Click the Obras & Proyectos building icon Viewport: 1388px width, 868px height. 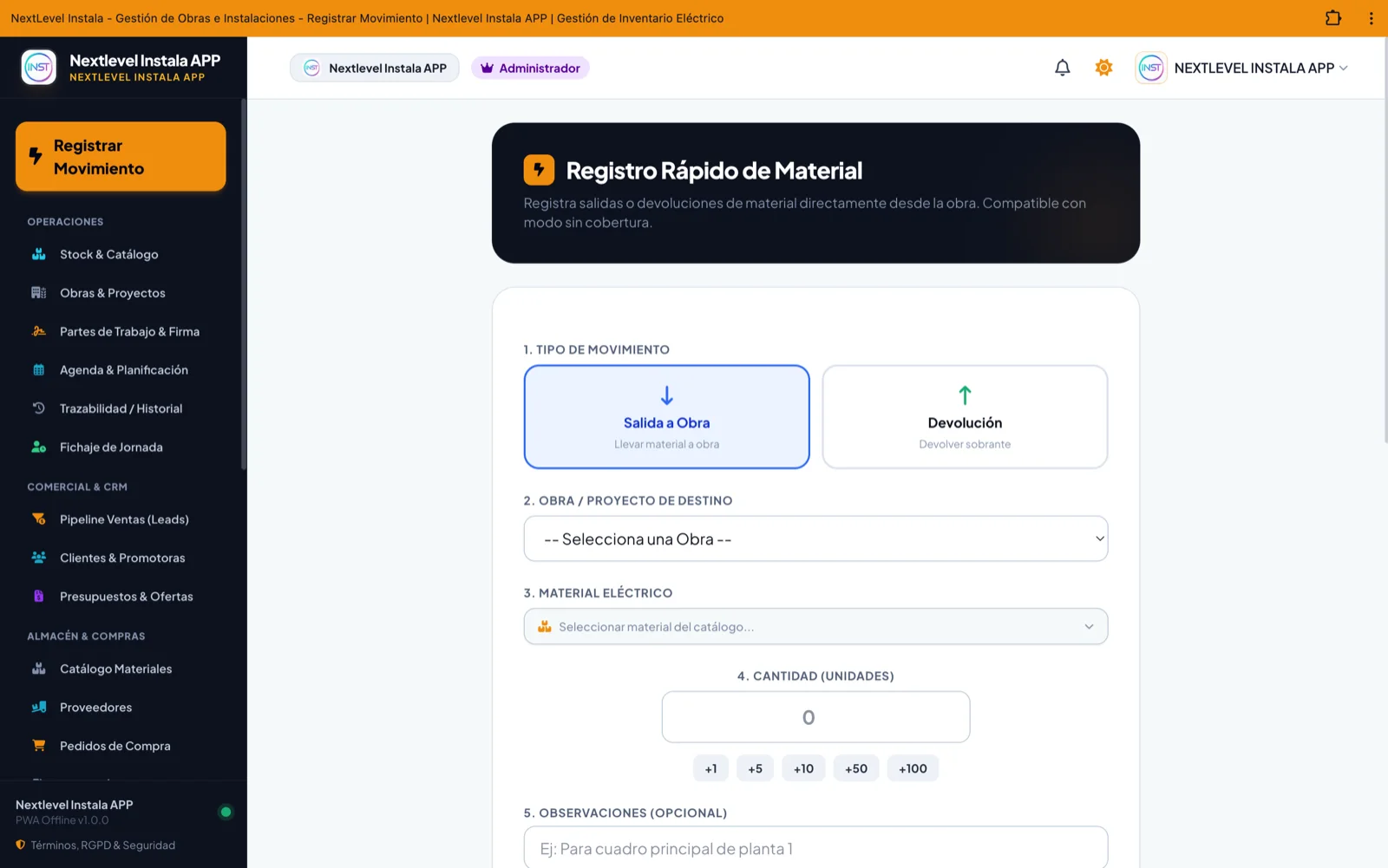[x=39, y=293]
